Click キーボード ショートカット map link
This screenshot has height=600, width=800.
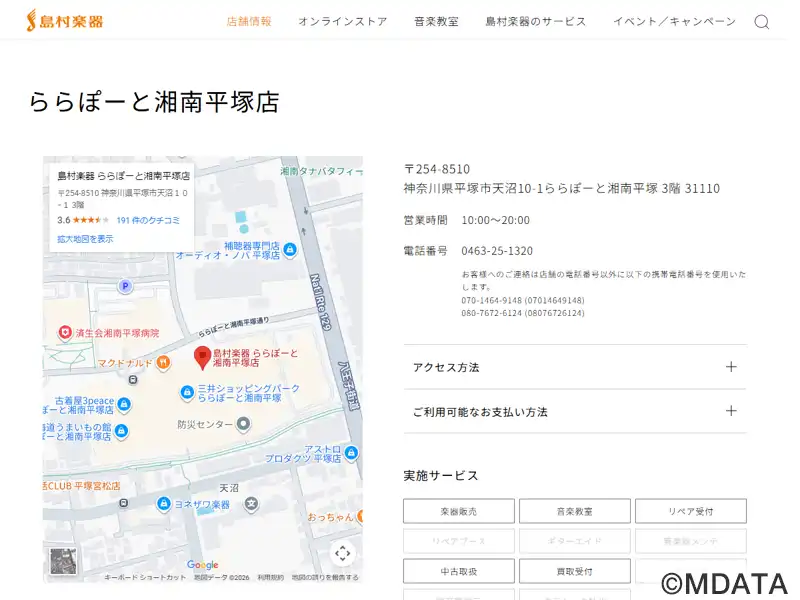pos(145,578)
